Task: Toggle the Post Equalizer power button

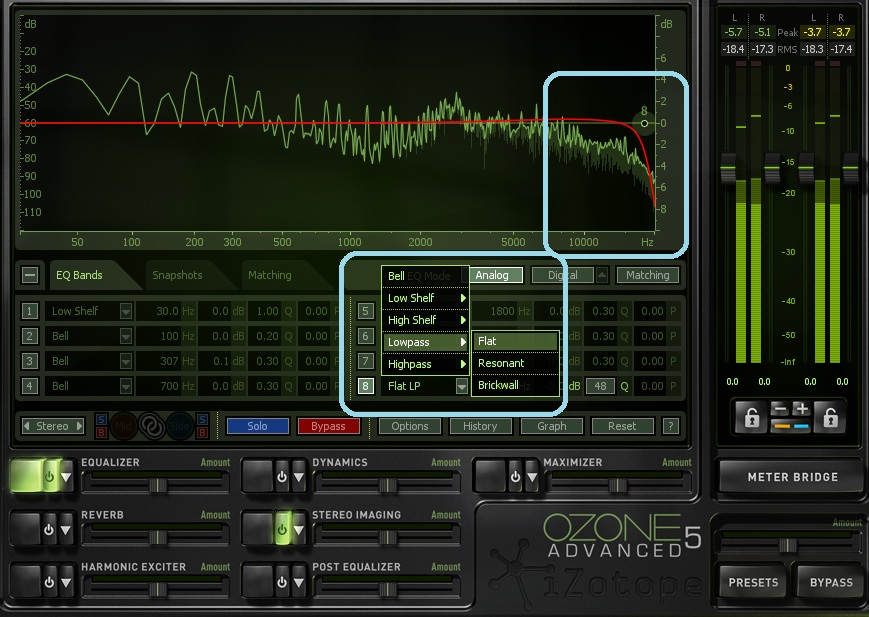Action: point(282,582)
